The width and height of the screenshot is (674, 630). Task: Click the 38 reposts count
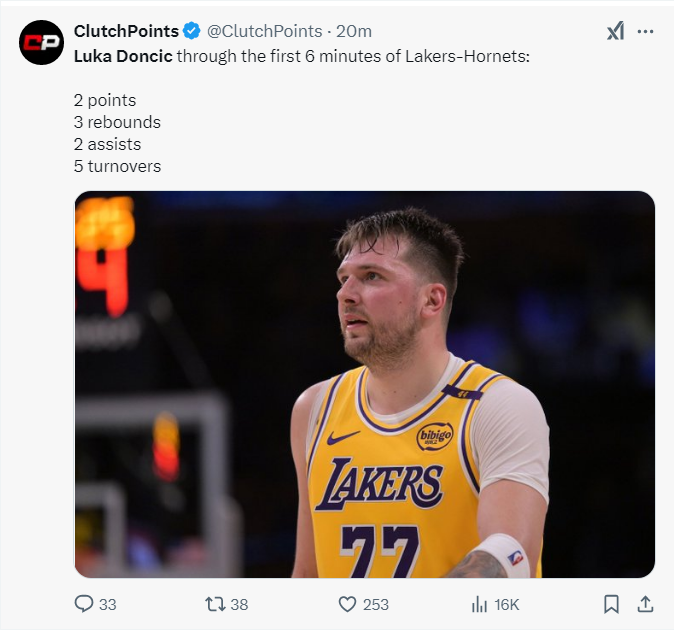(x=239, y=604)
